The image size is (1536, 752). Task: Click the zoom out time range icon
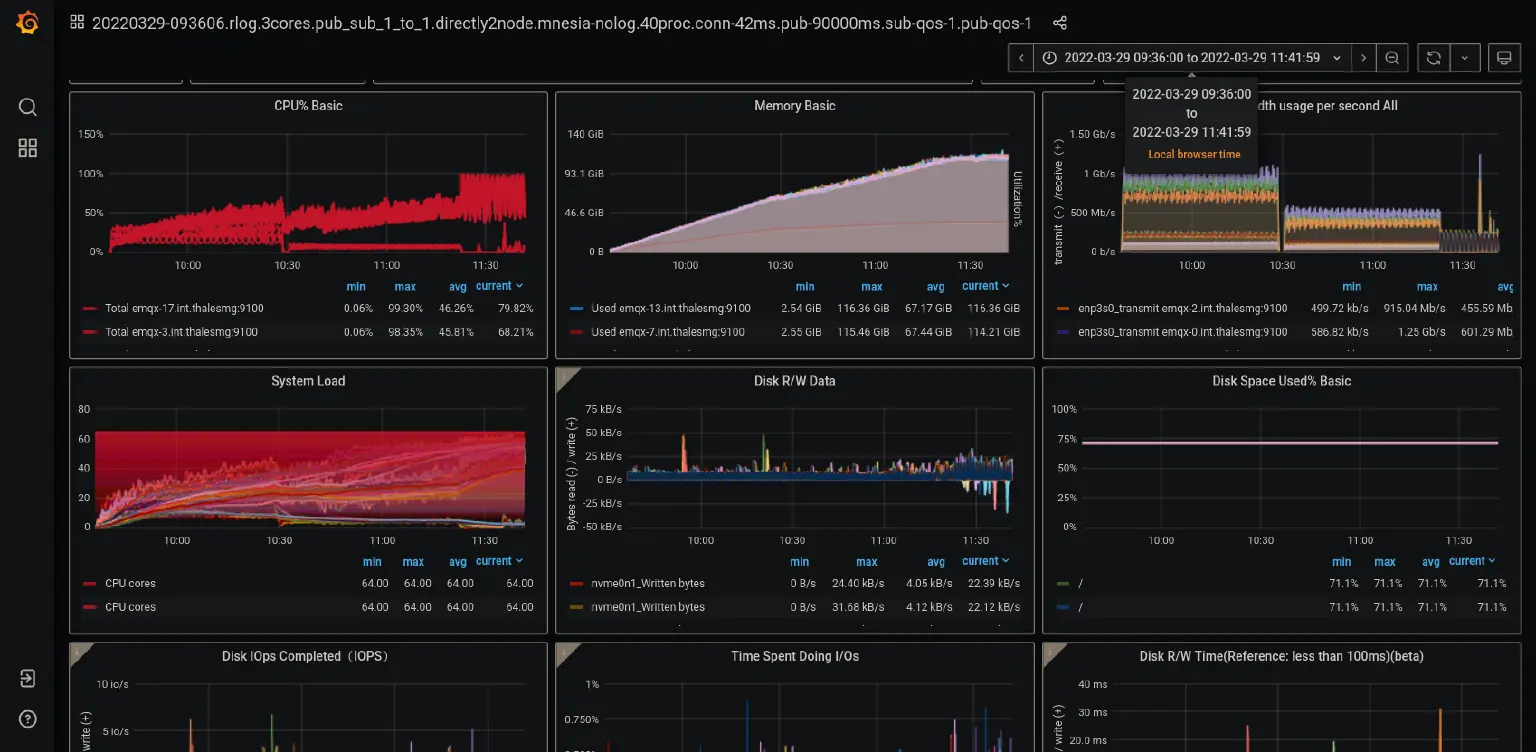click(x=1392, y=57)
